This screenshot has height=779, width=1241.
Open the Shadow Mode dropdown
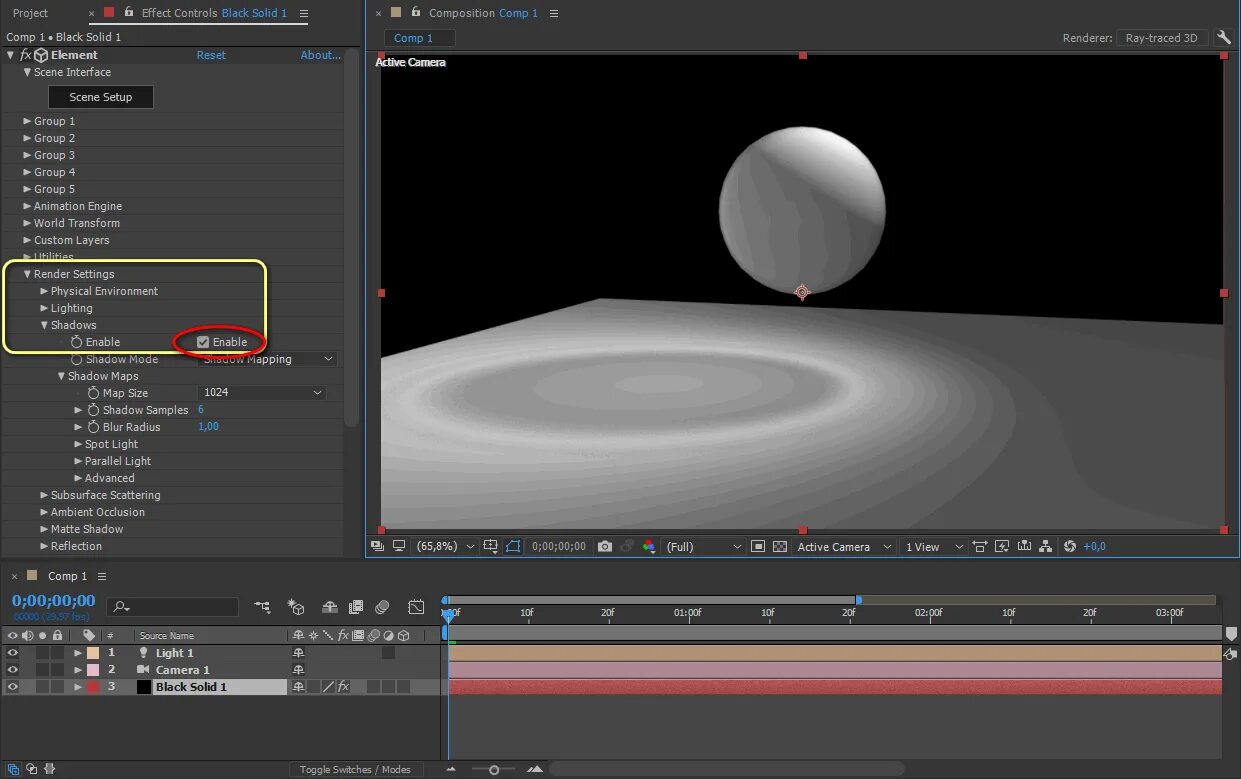pyautogui.click(x=268, y=359)
